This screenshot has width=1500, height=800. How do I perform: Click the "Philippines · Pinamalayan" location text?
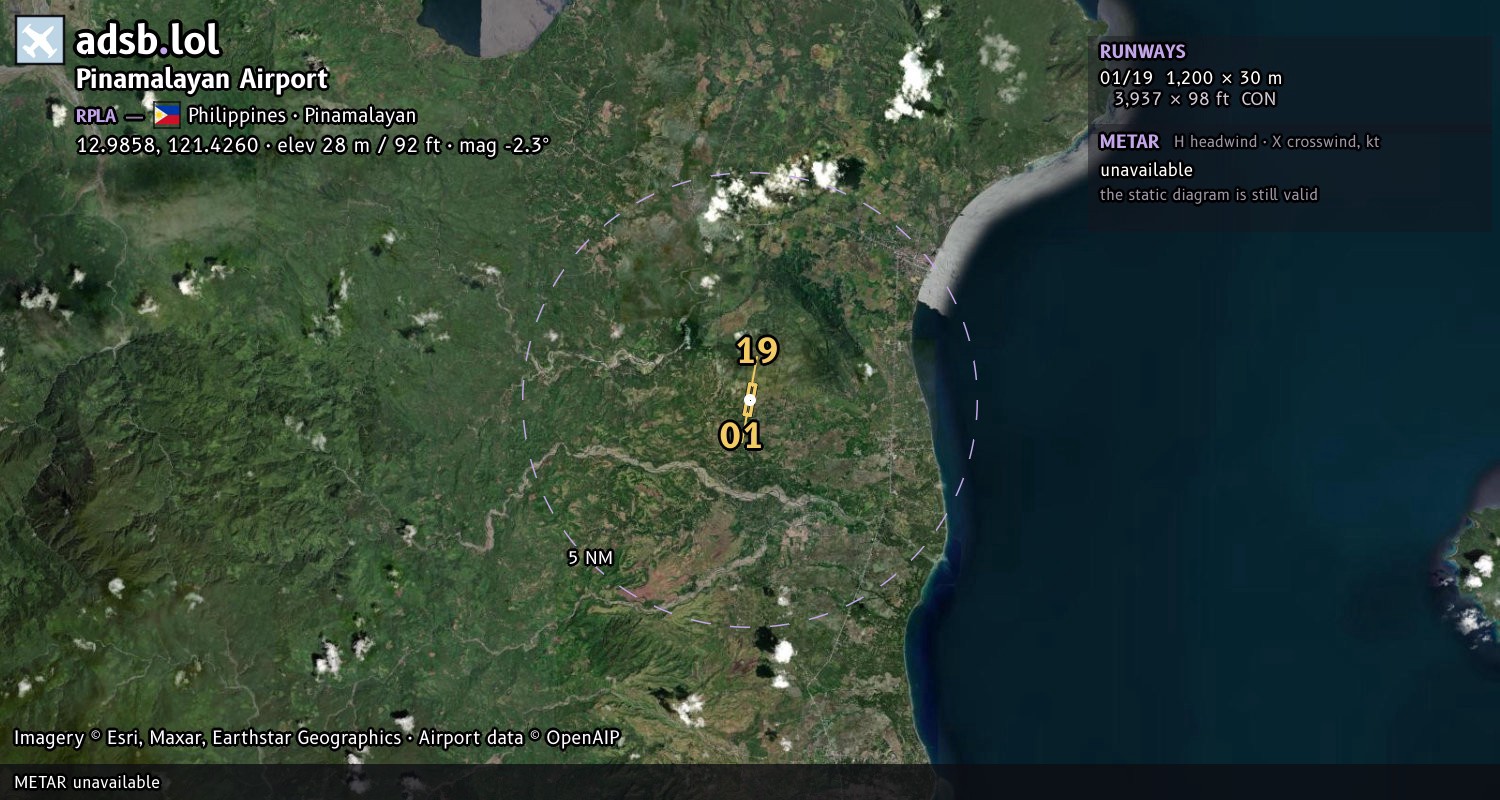(302, 115)
